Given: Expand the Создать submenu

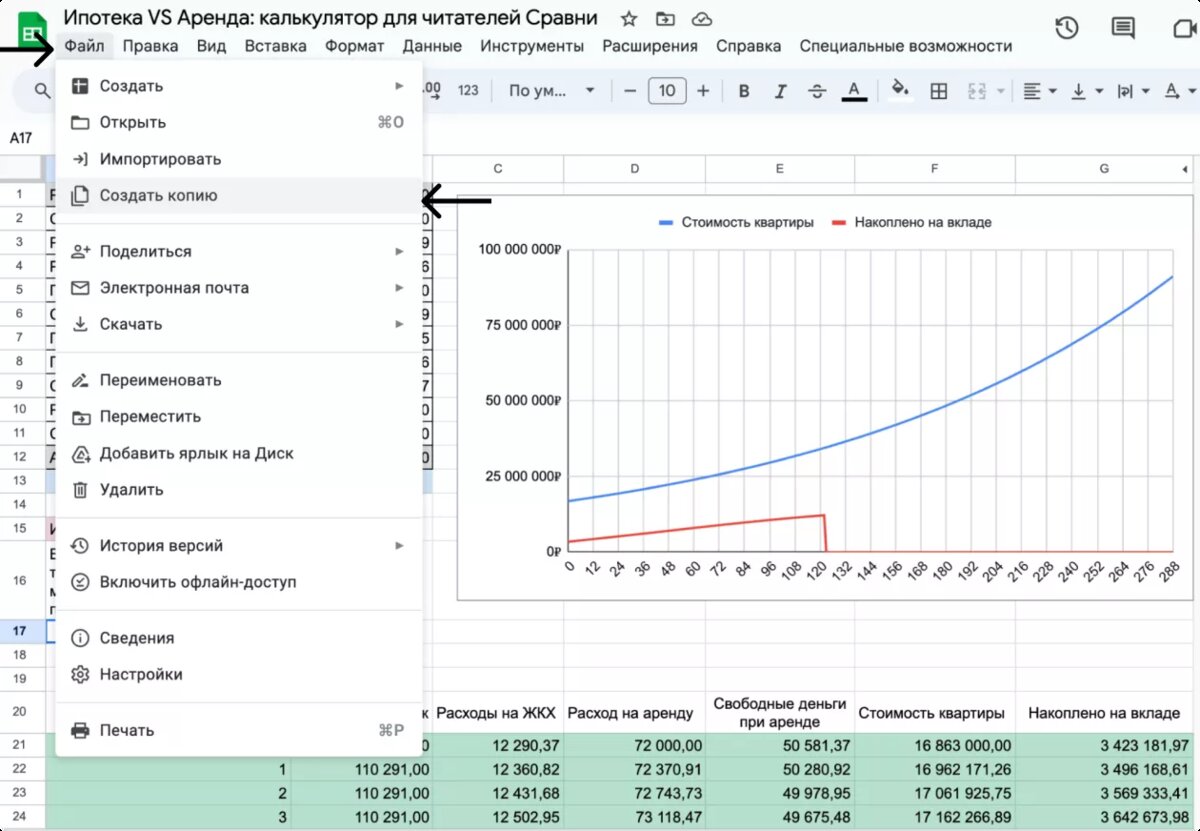Looking at the screenshot, I should click(x=239, y=86).
